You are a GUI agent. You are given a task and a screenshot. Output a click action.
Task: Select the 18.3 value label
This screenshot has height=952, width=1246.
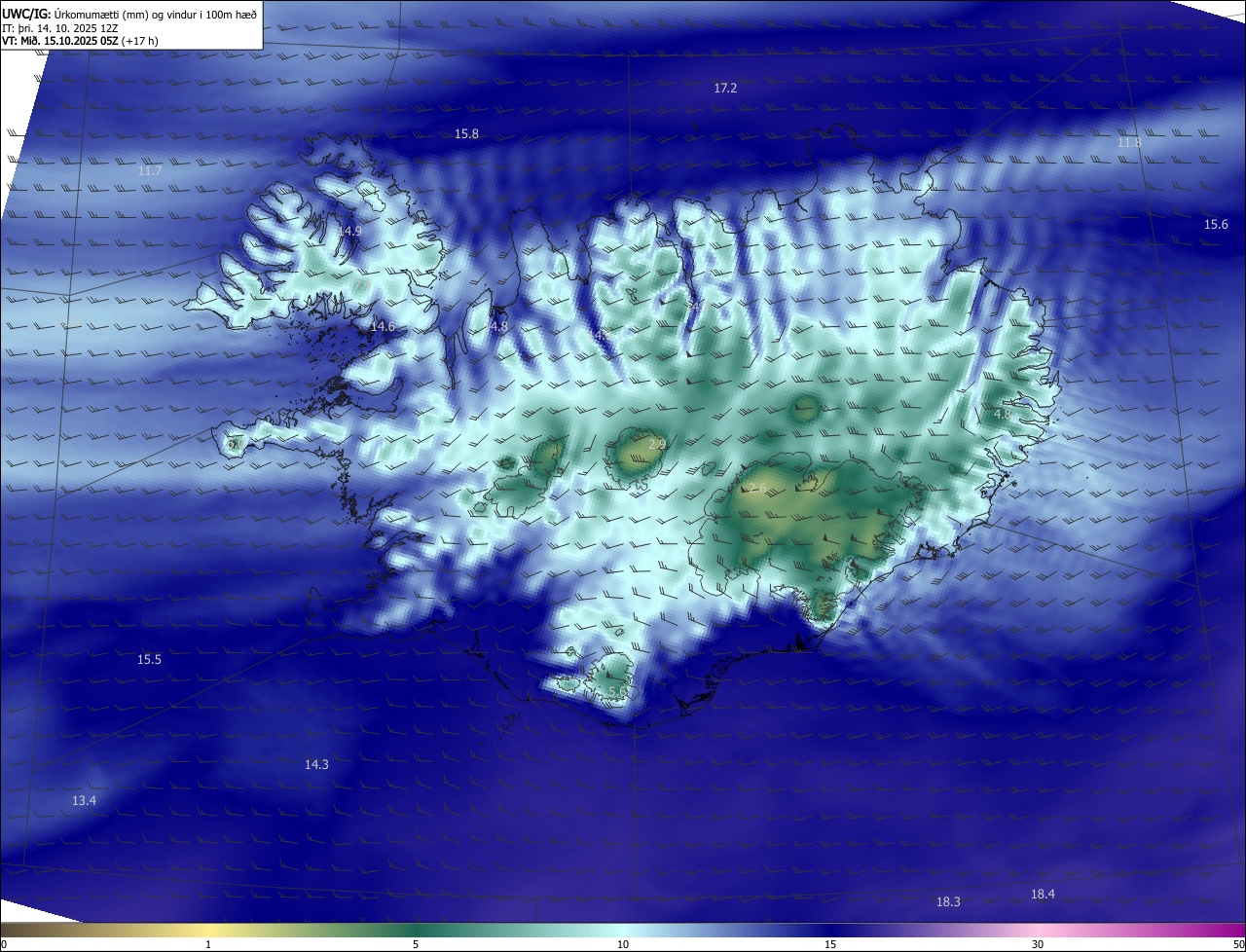tap(948, 902)
